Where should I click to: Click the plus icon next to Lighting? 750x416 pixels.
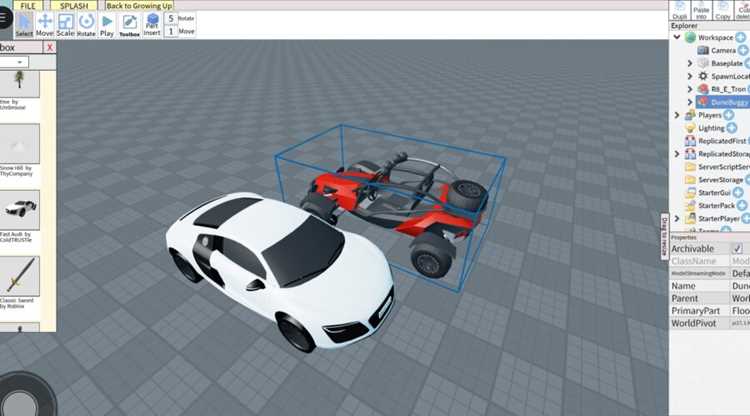[732, 128]
